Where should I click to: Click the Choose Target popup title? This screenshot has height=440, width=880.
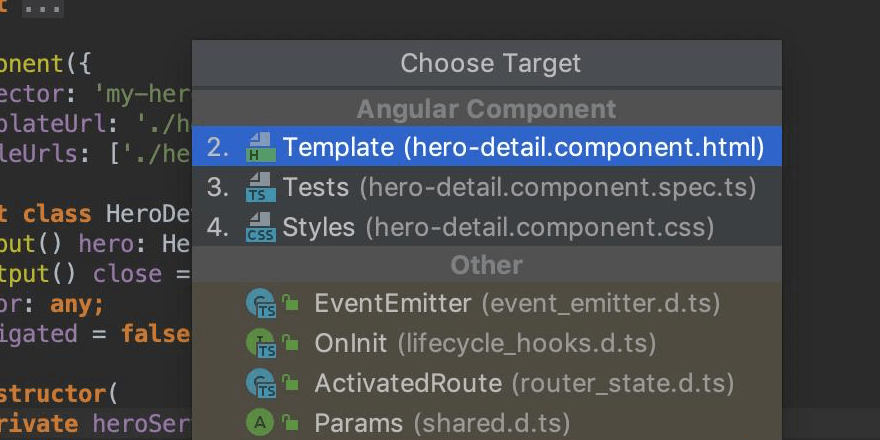point(490,64)
